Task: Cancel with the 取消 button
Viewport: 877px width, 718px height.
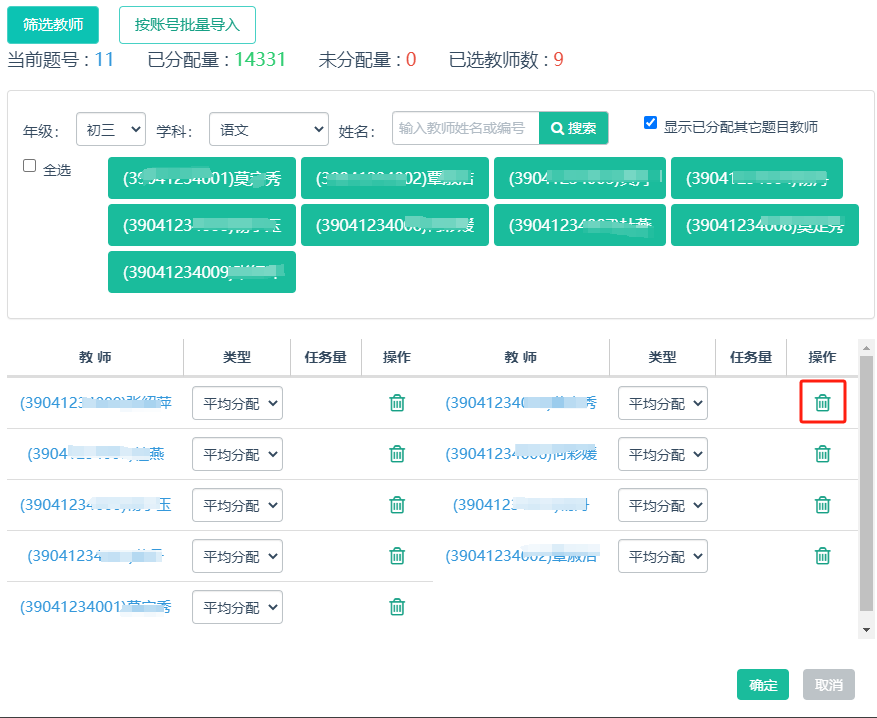Action: click(829, 684)
